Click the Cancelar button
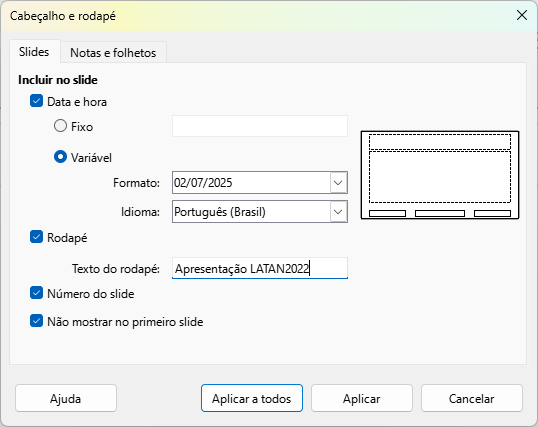Screen dimensions: 538x427 [472, 398]
